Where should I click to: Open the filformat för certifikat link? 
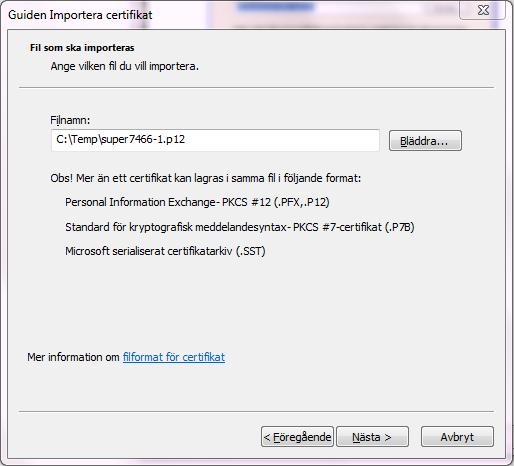point(174,357)
